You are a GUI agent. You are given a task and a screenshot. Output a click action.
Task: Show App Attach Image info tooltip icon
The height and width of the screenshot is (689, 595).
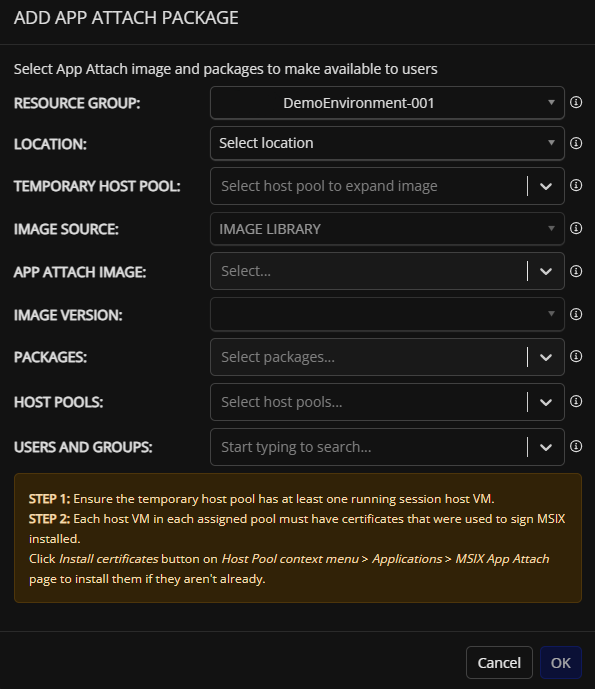point(576,271)
